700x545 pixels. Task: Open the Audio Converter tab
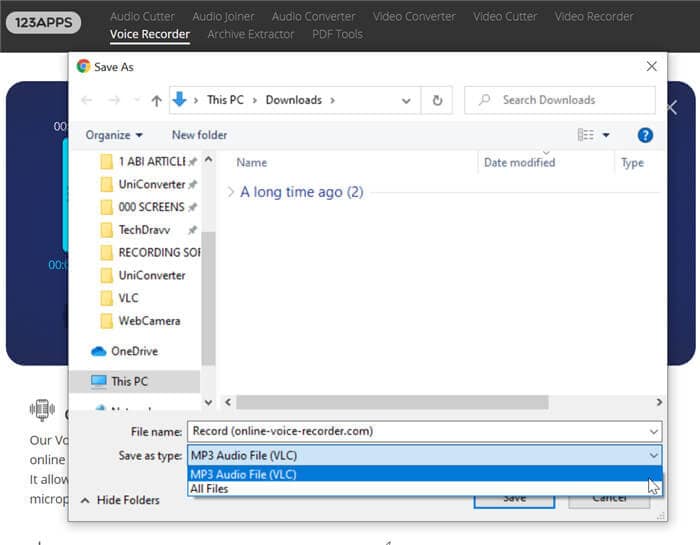(313, 17)
